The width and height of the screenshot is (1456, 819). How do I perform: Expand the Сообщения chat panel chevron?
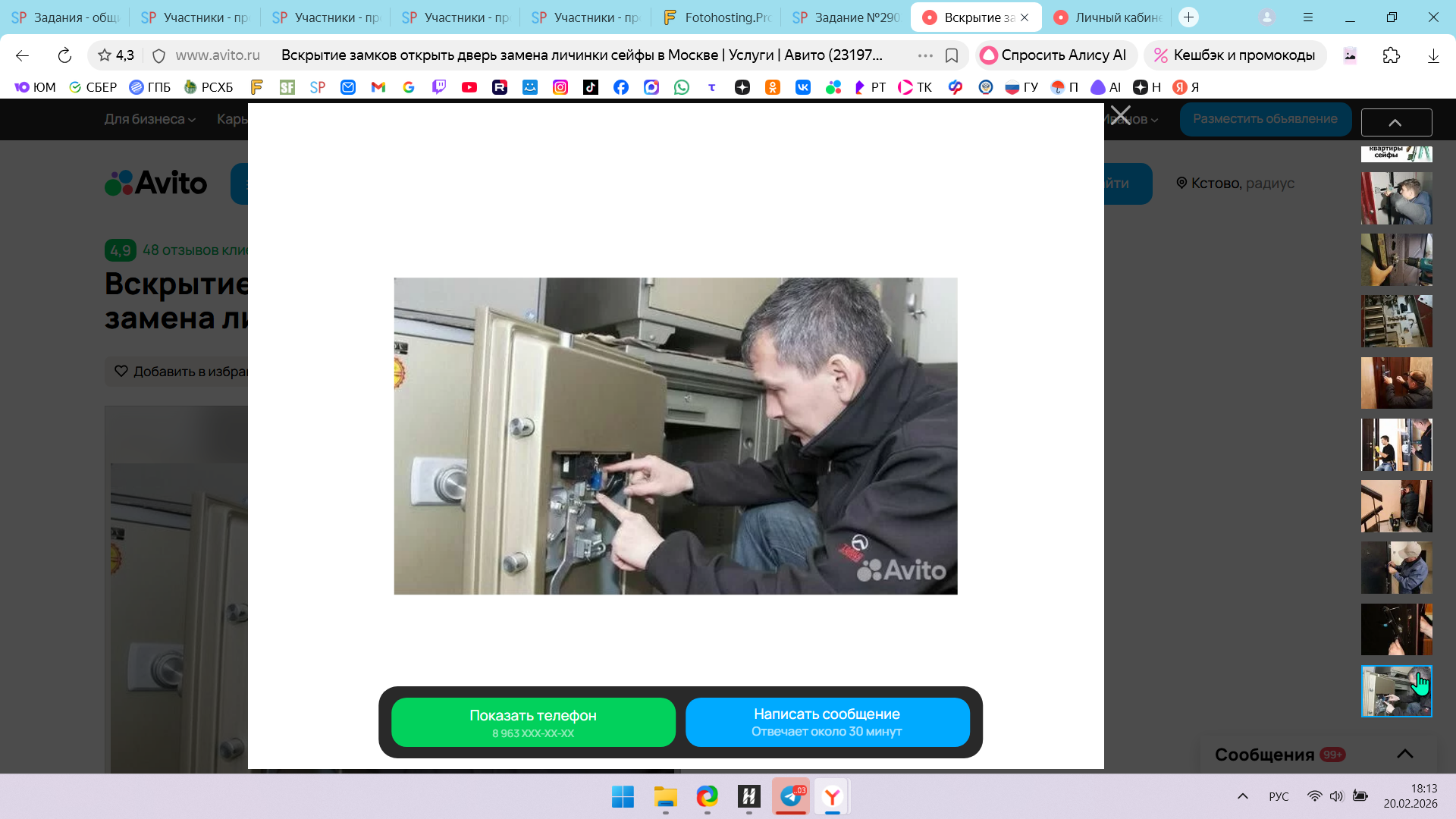point(1404,754)
